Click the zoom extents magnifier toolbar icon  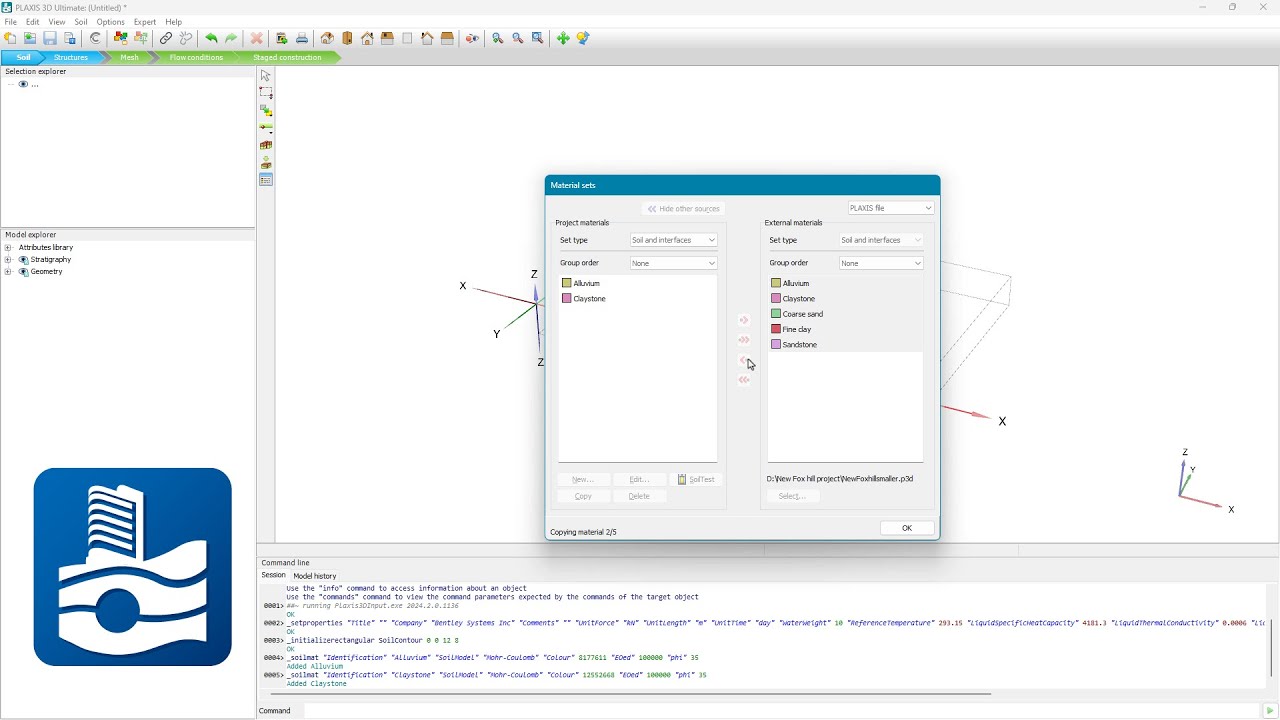(538, 38)
